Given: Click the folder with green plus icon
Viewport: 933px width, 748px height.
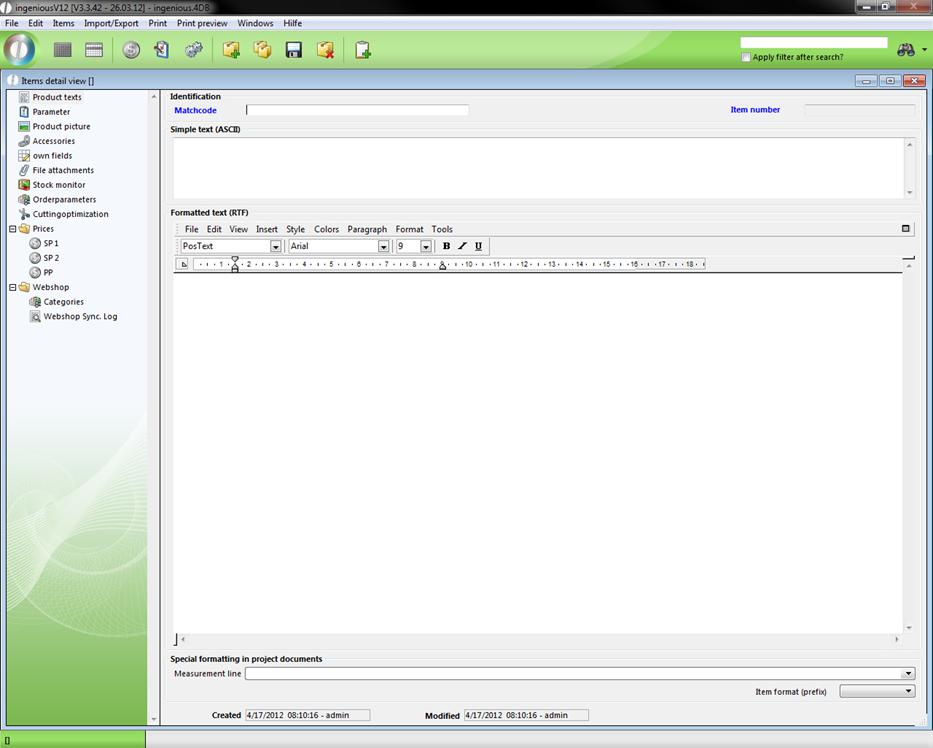Looking at the screenshot, I should [x=231, y=50].
